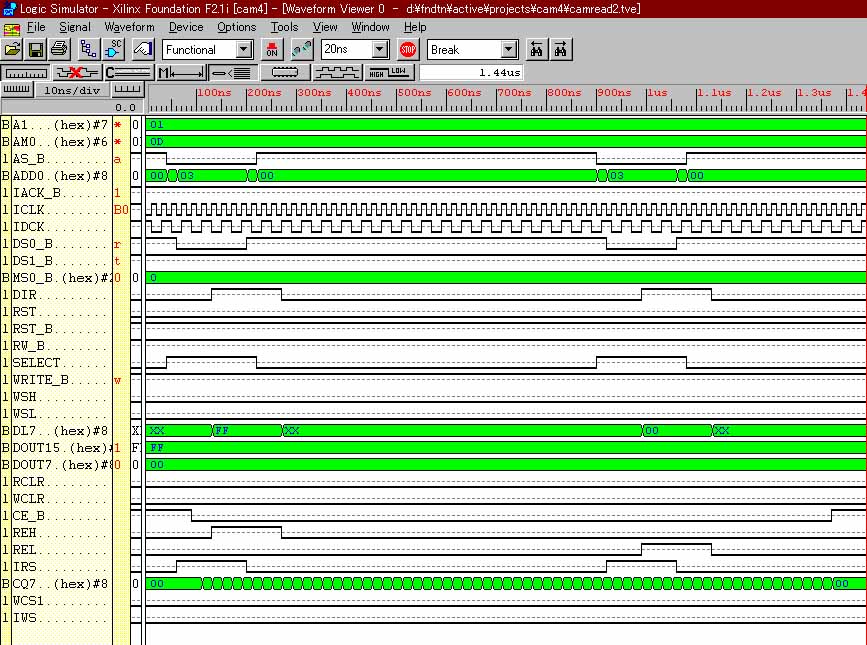This screenshot has height=645, width=867.
Task: Click the Print icon in toolbar
Action: [x=58, y=49]
